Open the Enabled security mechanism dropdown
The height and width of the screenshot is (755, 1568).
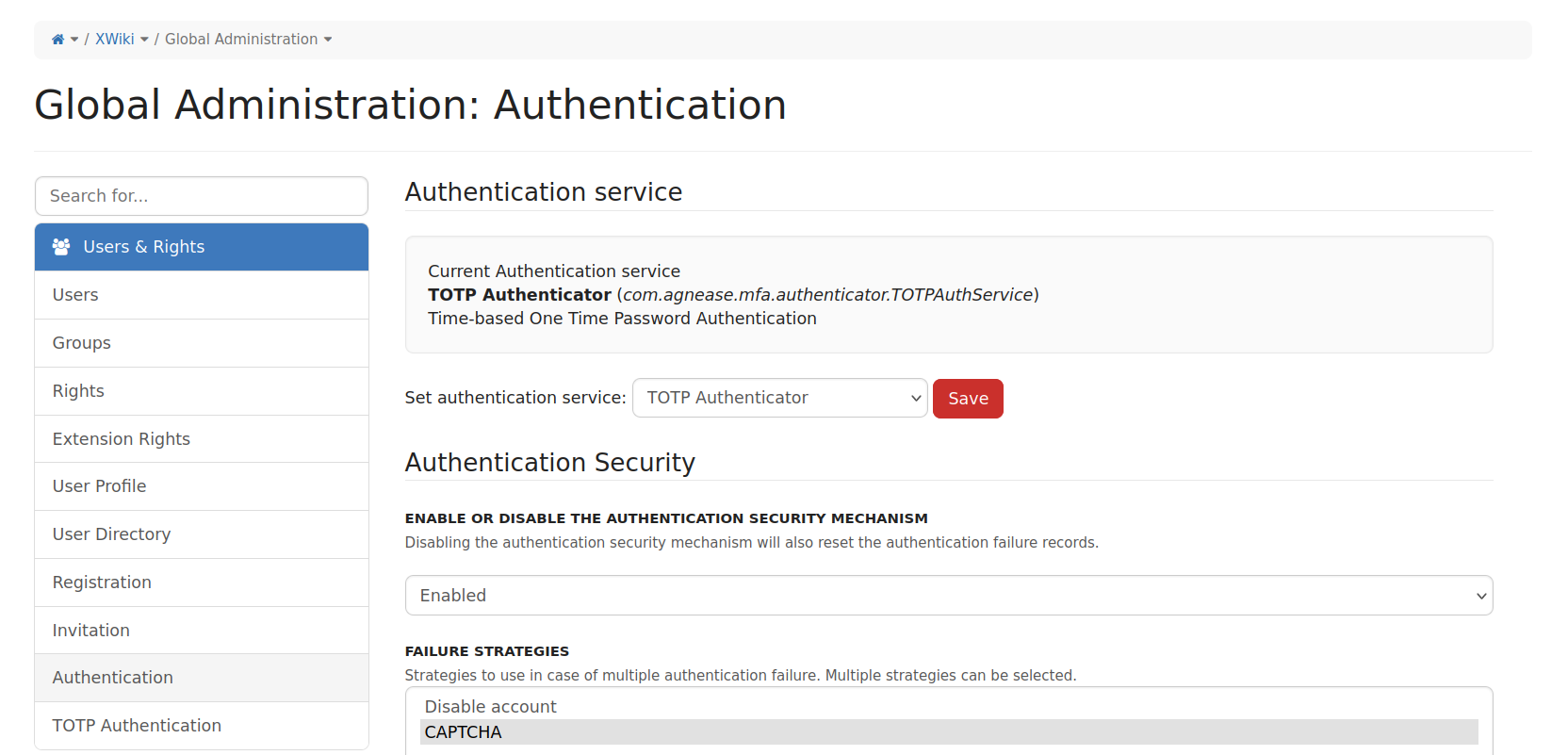949,596
